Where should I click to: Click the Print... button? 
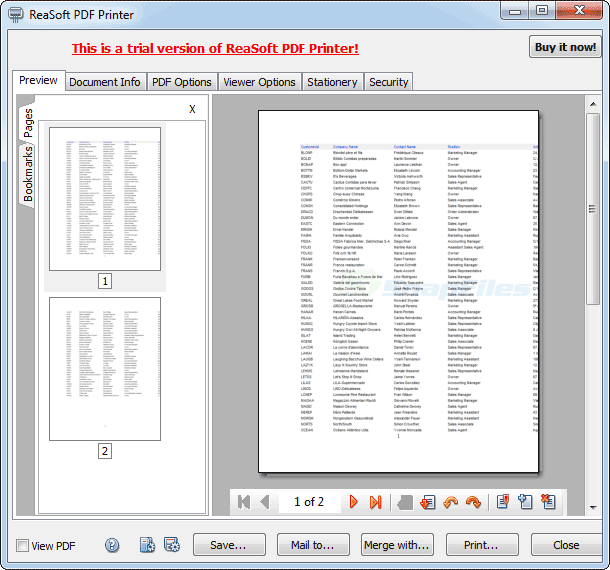tap(482, 545)
